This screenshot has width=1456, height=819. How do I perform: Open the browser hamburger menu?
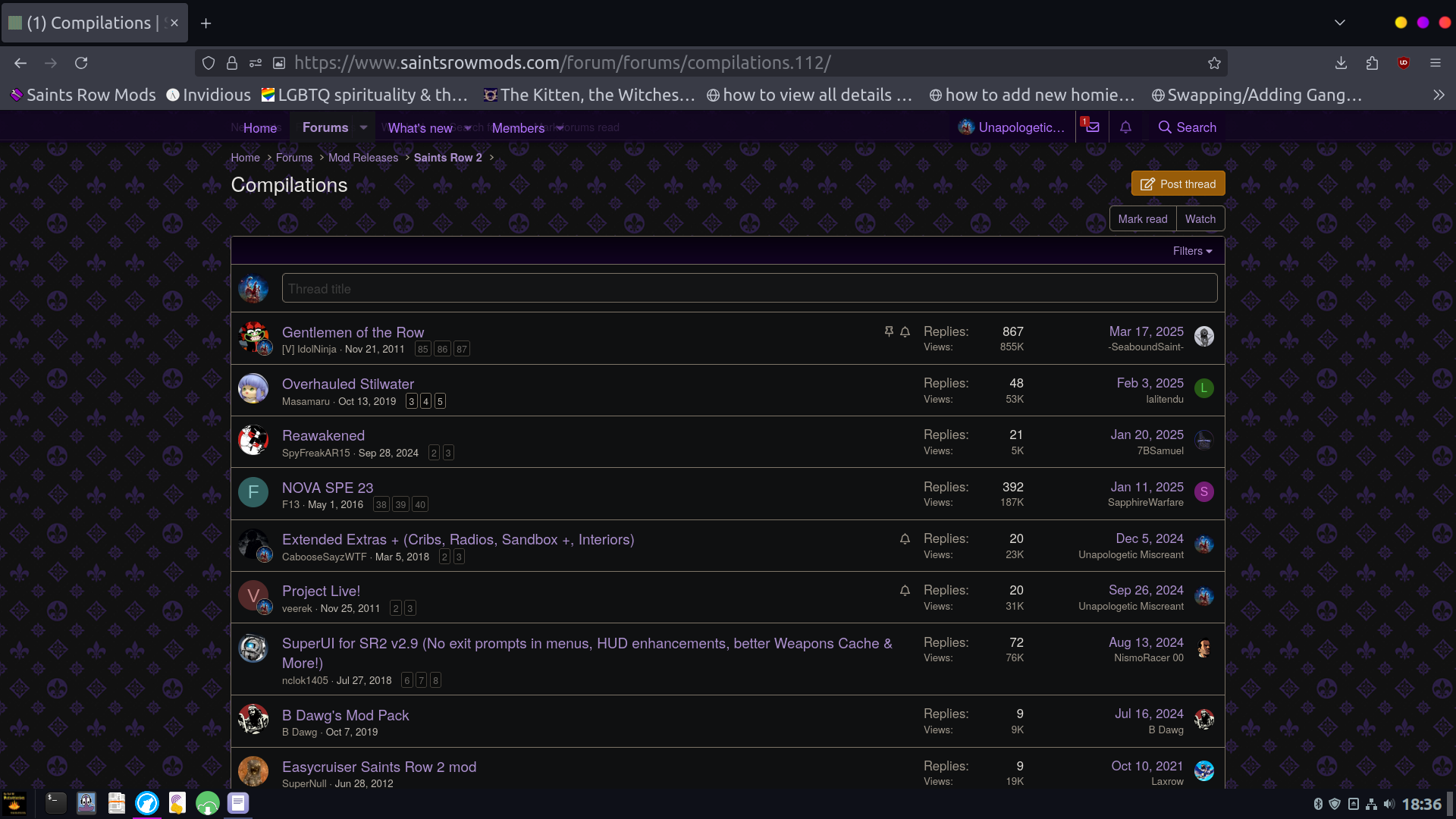[x=1435, y=63]
